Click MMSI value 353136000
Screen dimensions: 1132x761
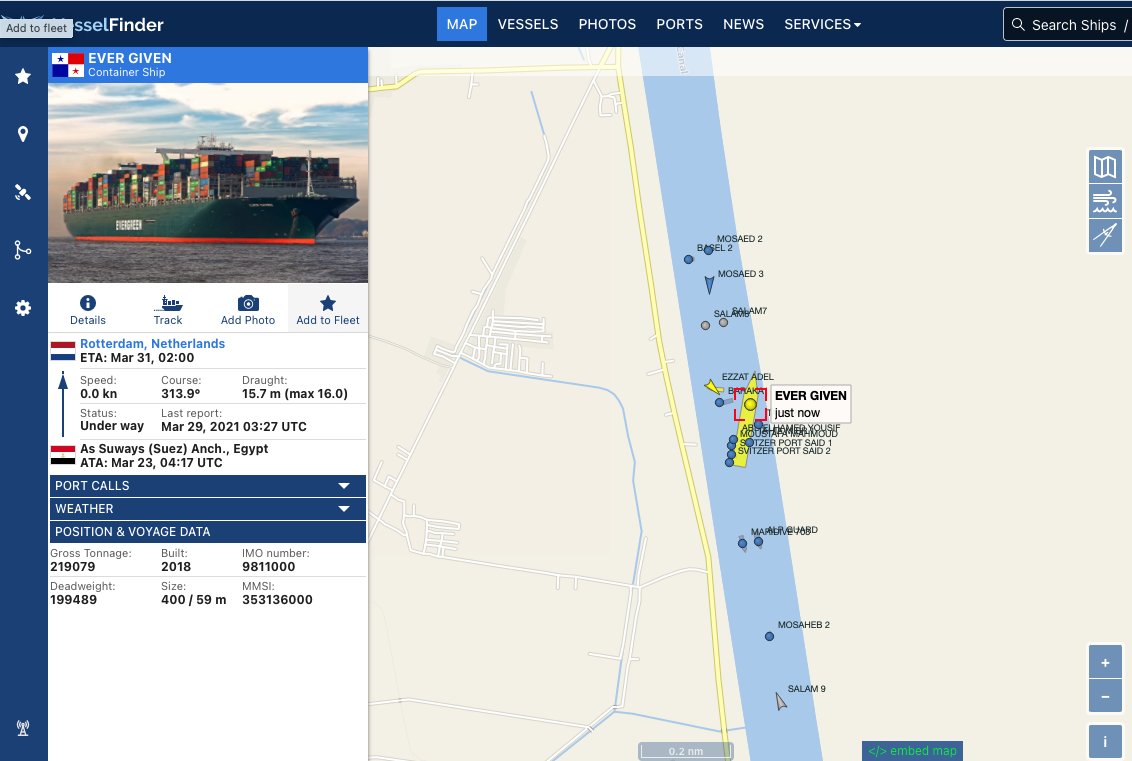click(x=277, y=600)
